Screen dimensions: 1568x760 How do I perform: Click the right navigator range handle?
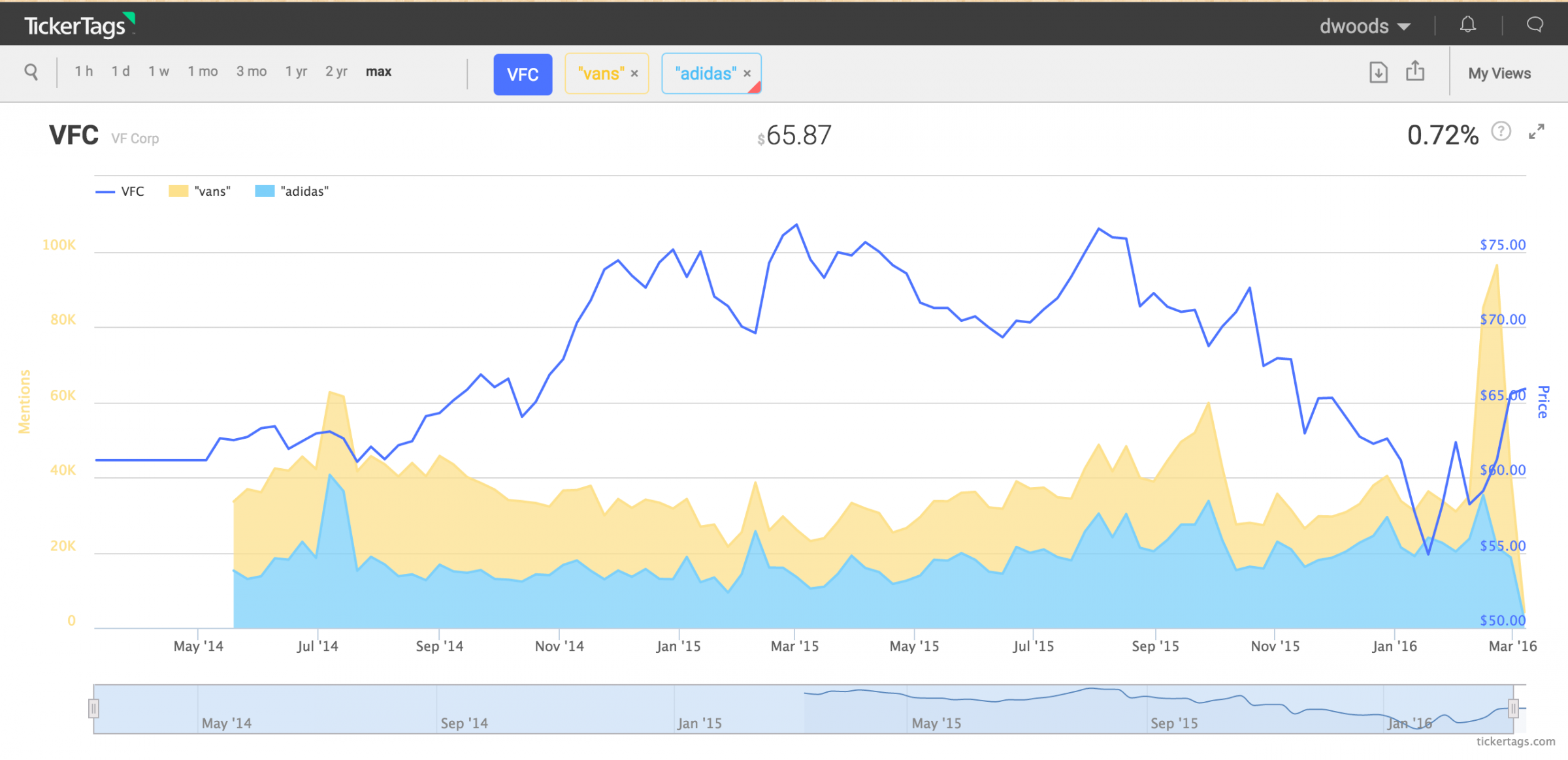[1513, 708]
